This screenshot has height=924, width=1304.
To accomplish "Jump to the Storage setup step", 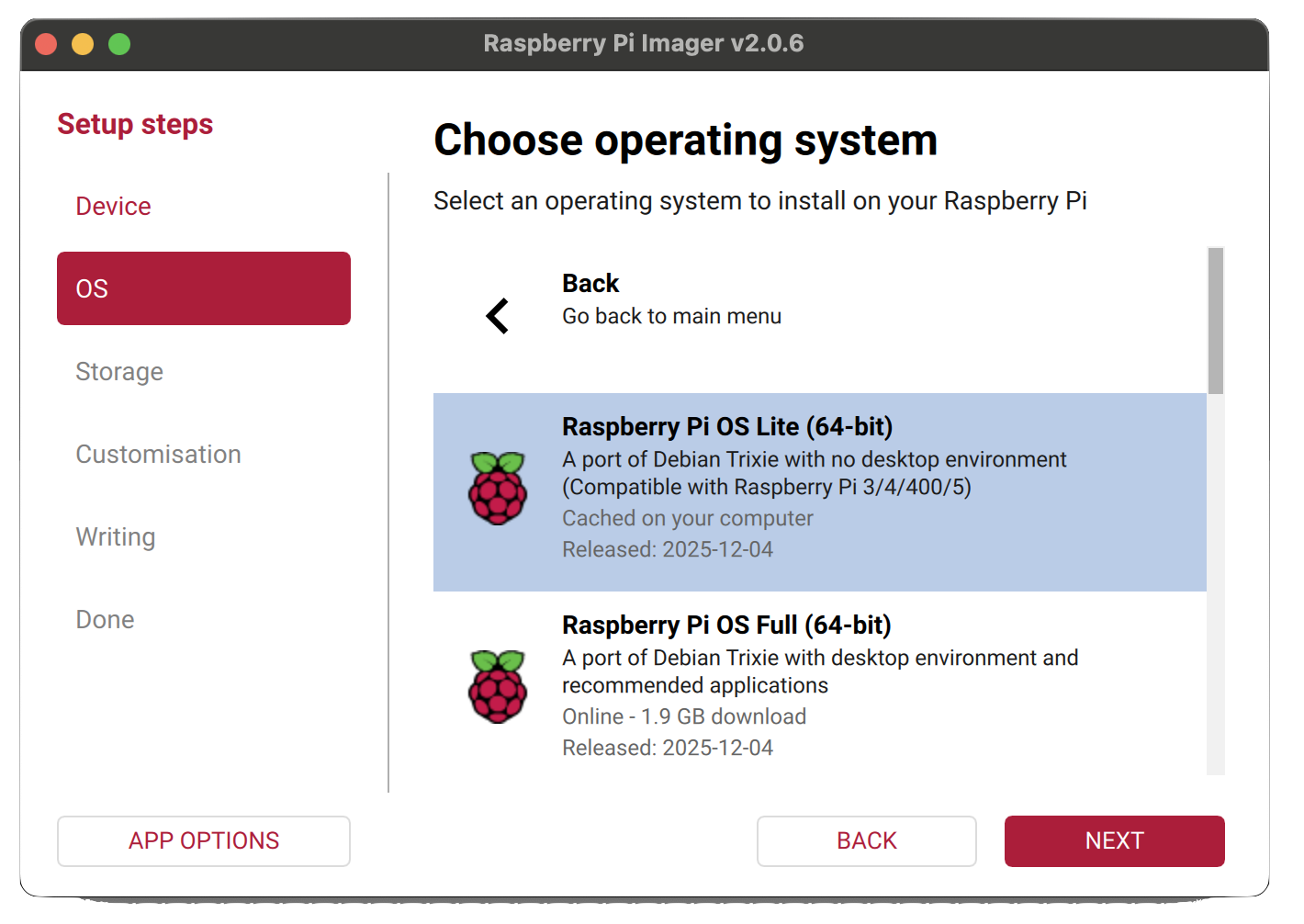I will pos(119,371).
